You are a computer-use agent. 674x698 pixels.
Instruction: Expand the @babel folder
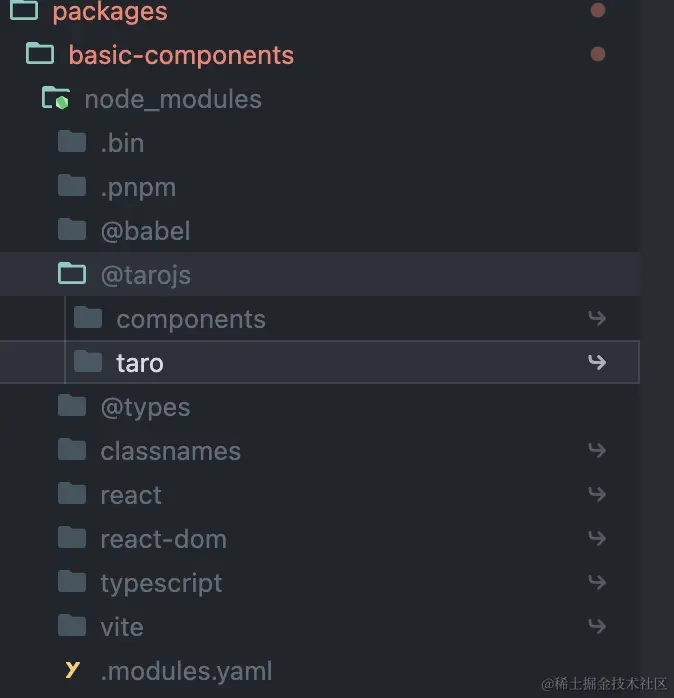coord(145,231)
